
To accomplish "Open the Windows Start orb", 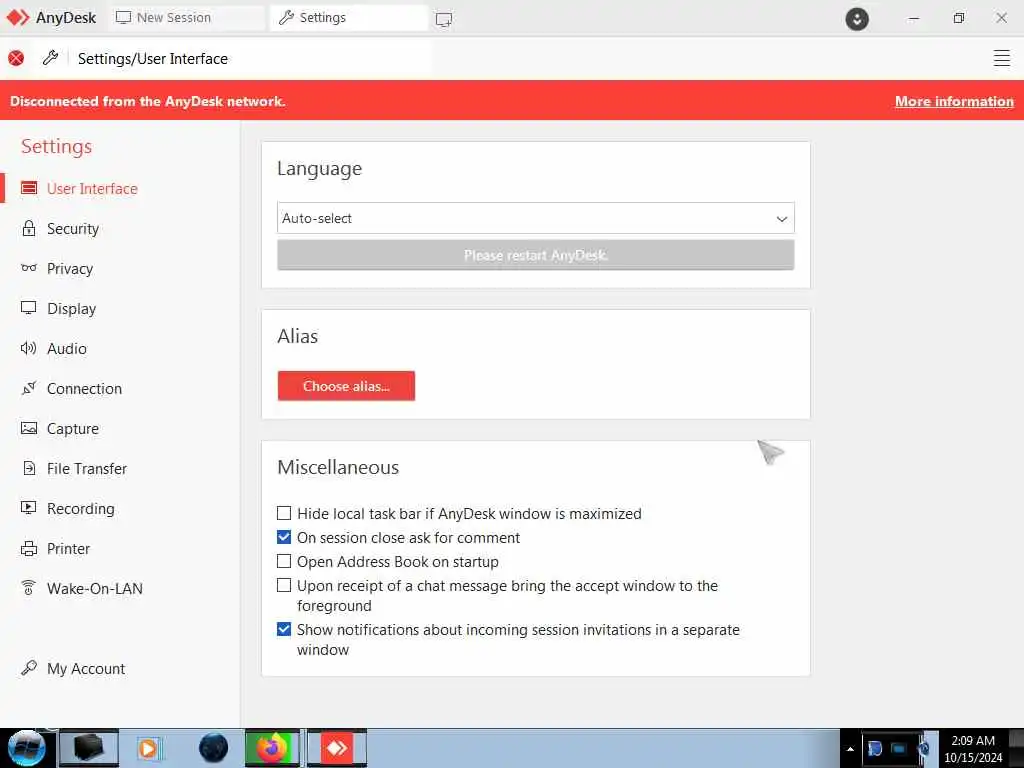I will tap(26, 748).
